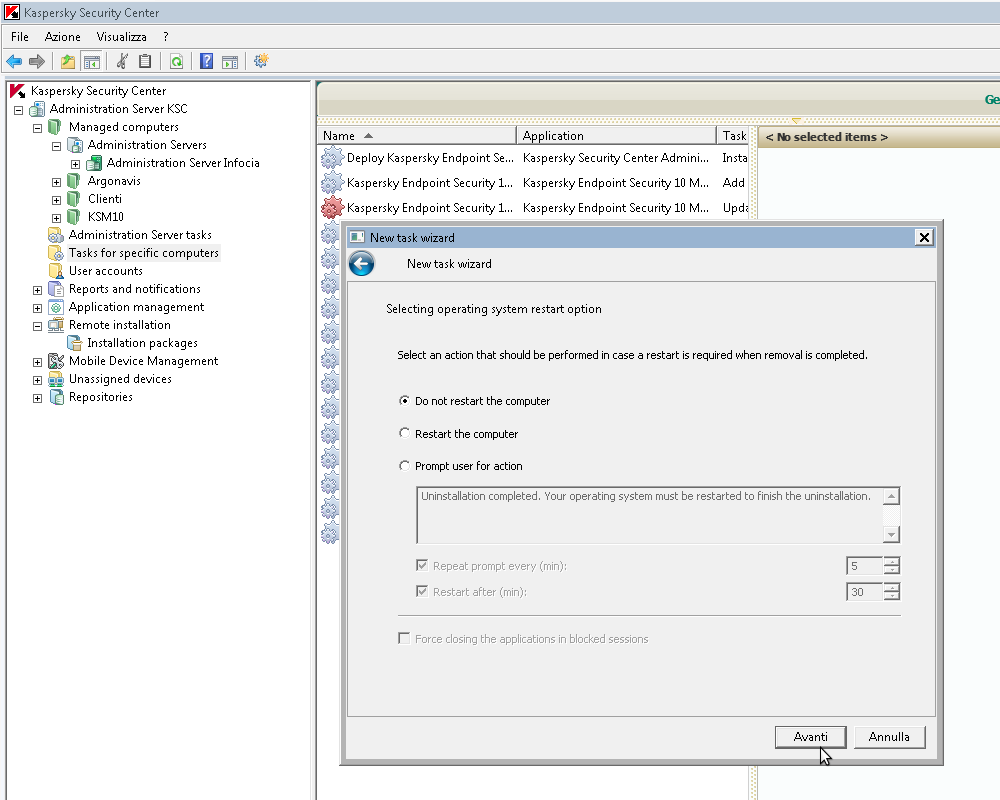Image resolution: width=1000 pixels, height=800 pixels.
Task: Click the blue Back arrow in the toolbar
Action: [14, 61]
